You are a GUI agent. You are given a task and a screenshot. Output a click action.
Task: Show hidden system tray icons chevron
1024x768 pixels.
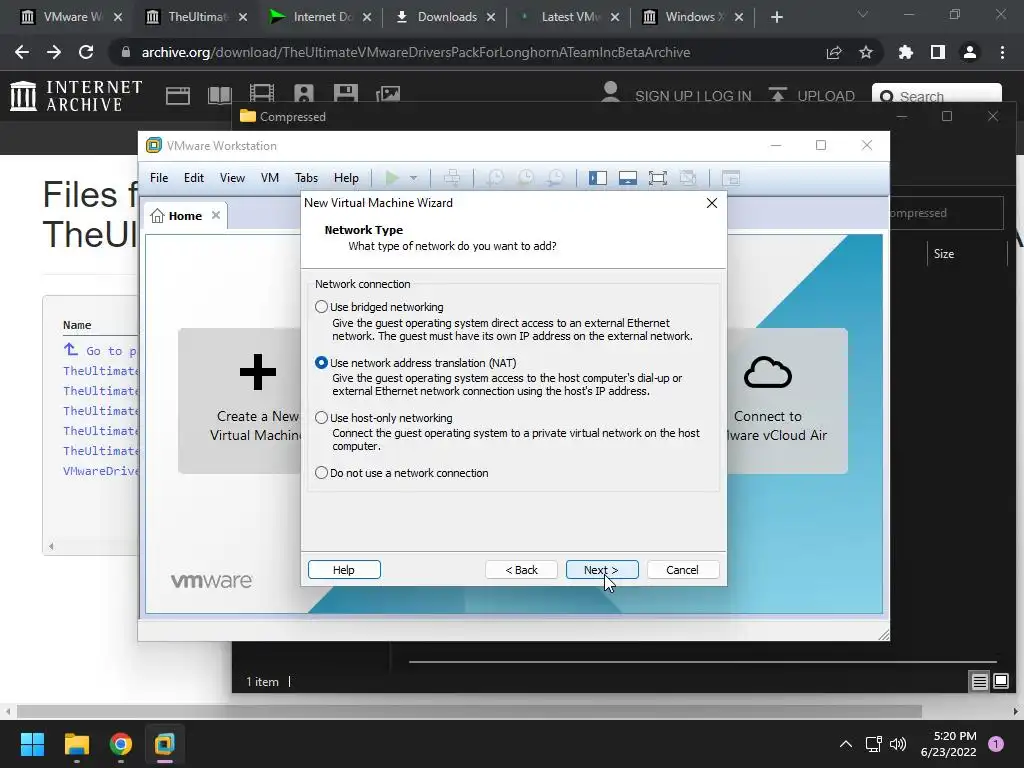(x=846, y=744)
